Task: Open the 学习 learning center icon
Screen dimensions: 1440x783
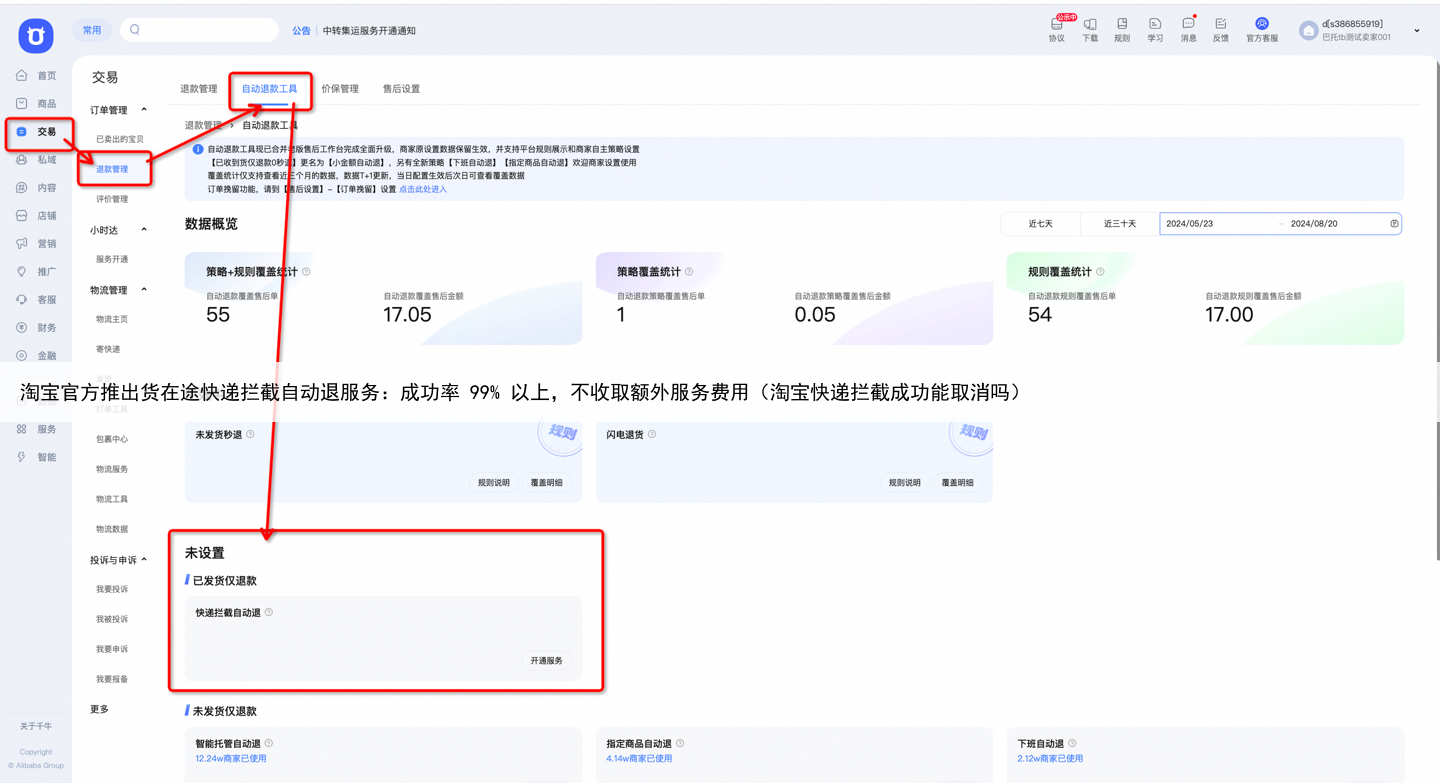Action: (1155, 29)
